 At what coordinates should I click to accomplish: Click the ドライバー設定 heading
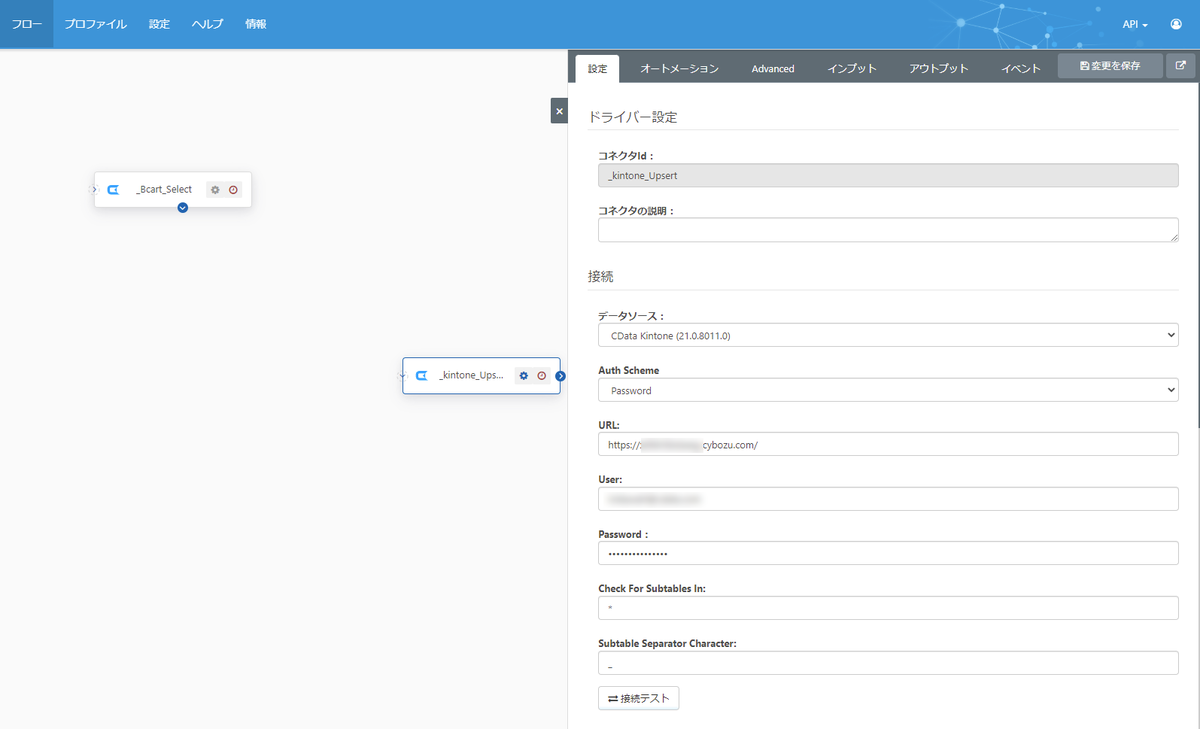[x=633, y=117]
